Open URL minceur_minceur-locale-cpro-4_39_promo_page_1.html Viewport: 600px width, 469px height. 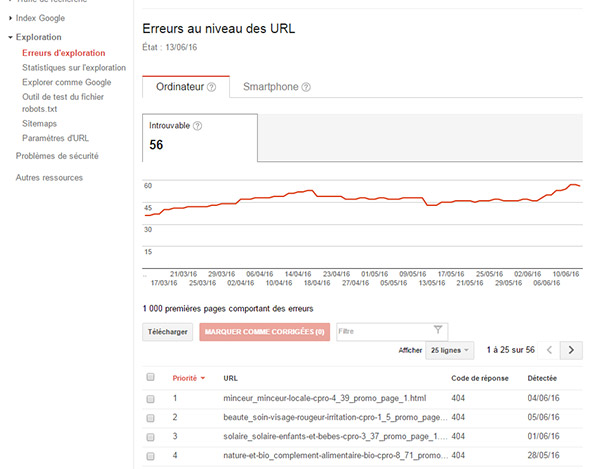(324, 398)
